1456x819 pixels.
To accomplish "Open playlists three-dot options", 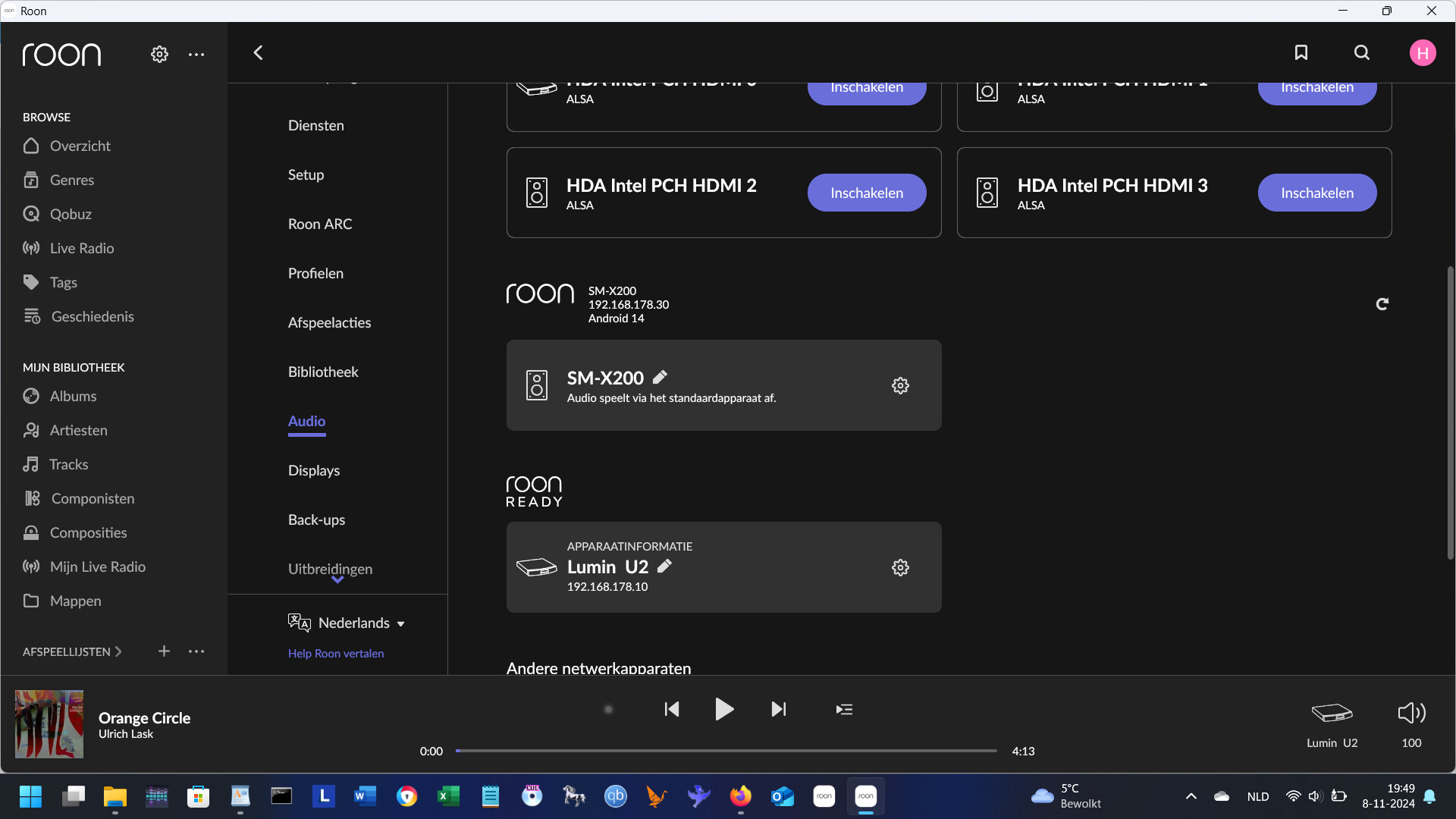I will [x=196, y=651].
